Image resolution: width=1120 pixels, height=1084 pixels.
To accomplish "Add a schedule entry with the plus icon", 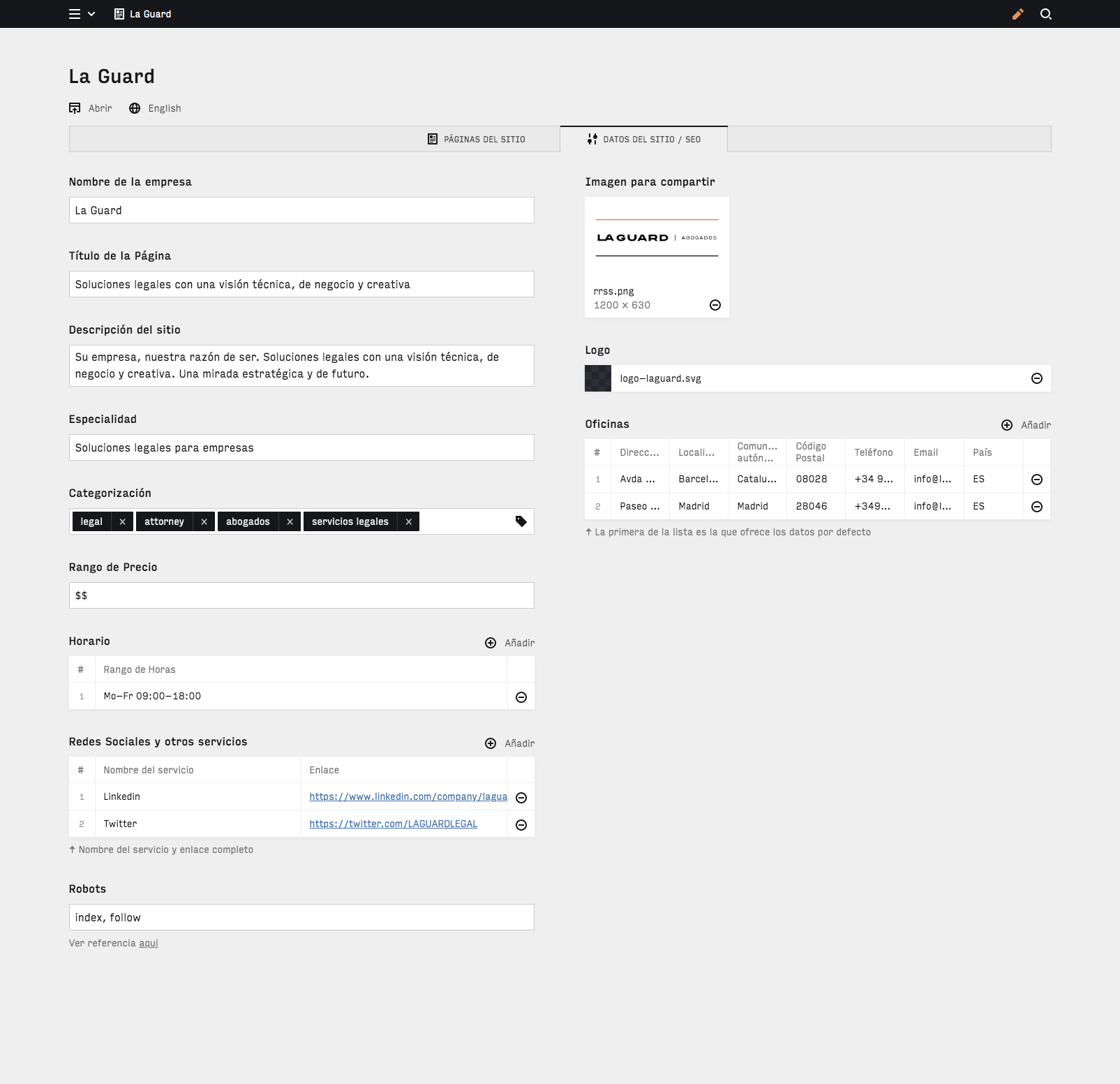I will point(491,642).
